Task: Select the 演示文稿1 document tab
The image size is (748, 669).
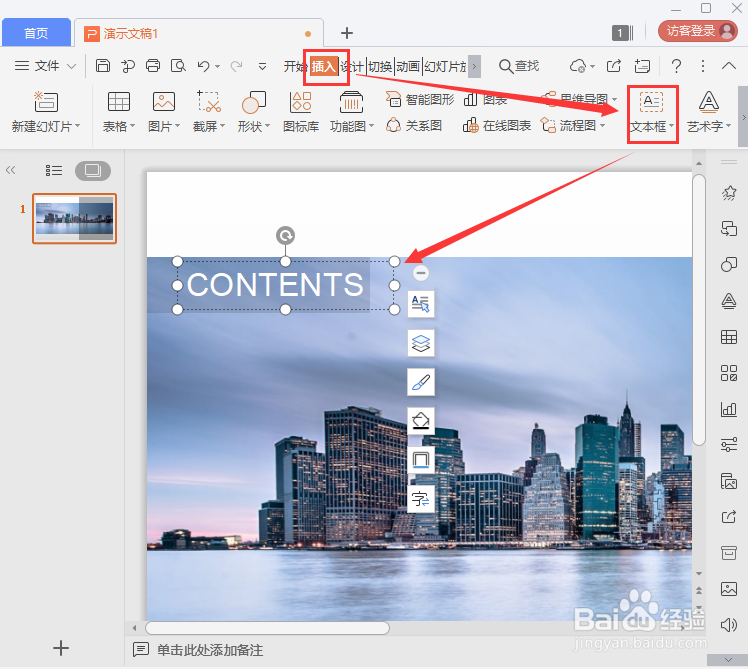Action: pyautogui.click(x=199, y=33)
